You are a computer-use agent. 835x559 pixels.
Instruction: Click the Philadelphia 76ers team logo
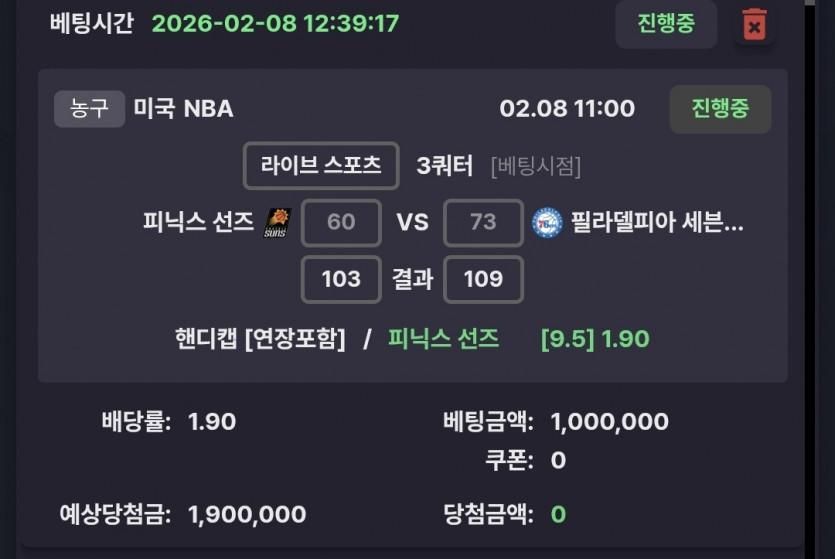tap(547, 222)
